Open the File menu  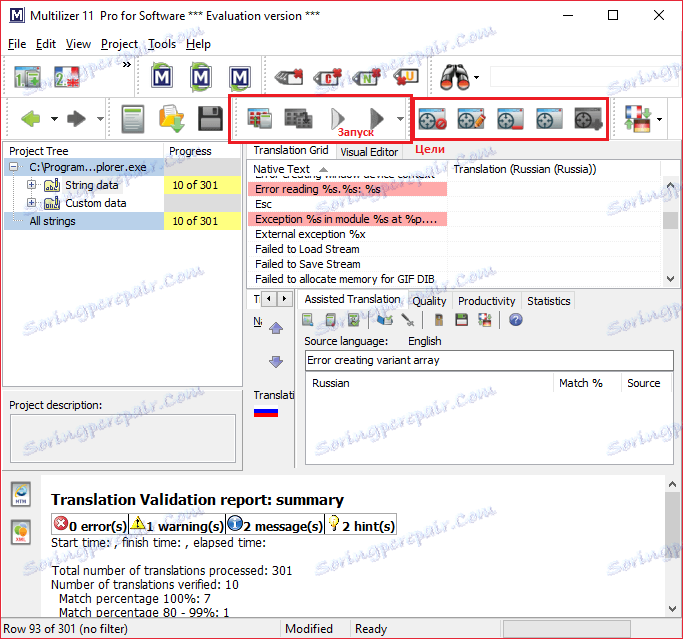tap(17, 44)
